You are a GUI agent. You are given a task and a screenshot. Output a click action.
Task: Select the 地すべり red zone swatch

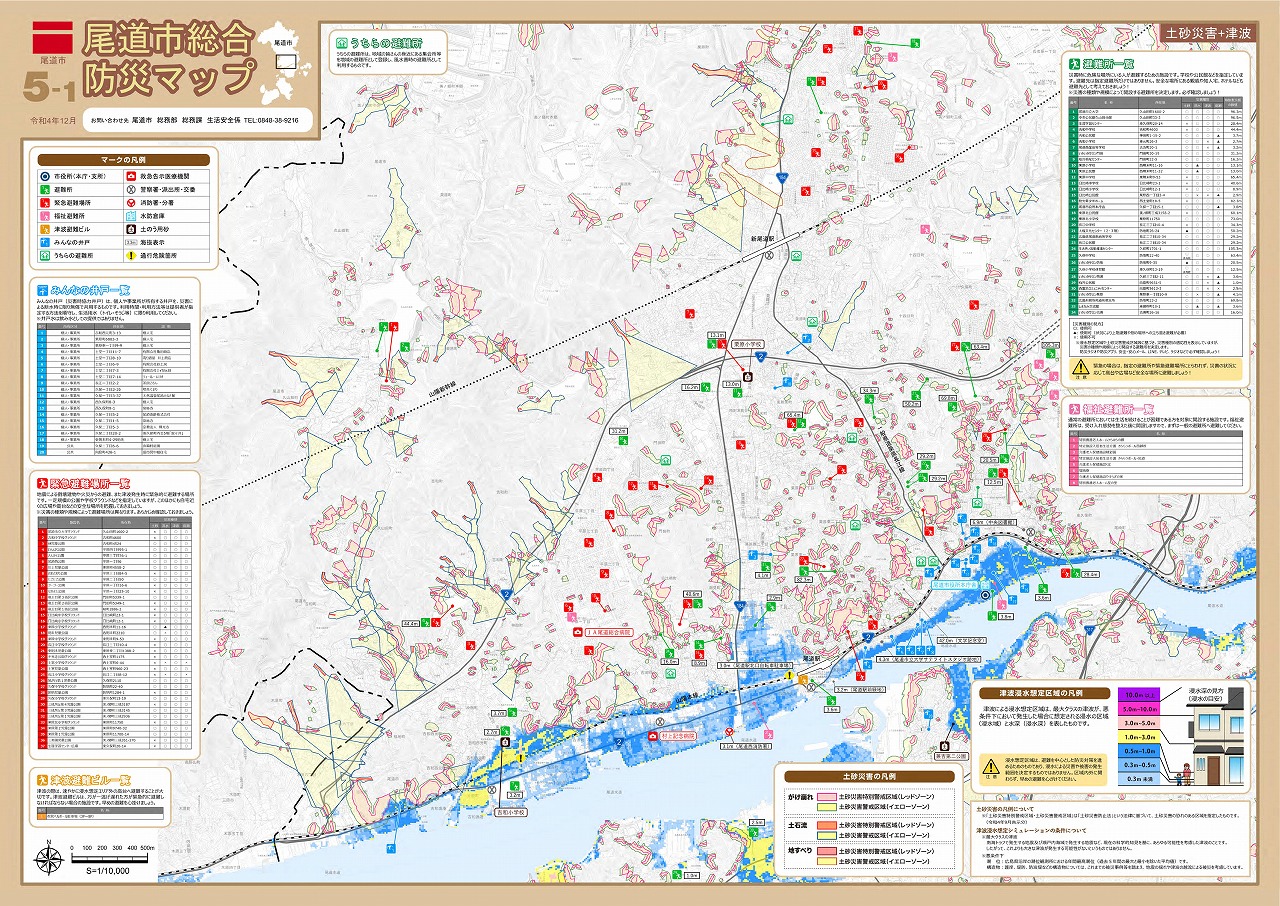[827, 851]
